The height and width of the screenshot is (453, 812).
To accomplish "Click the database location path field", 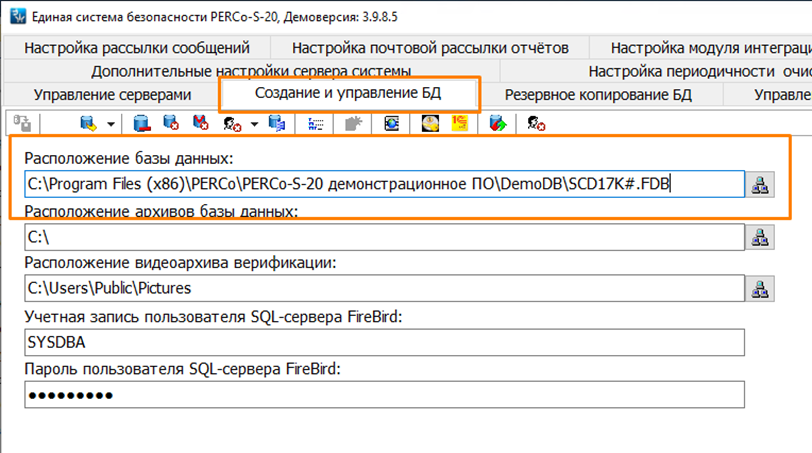I will (384, 184).
